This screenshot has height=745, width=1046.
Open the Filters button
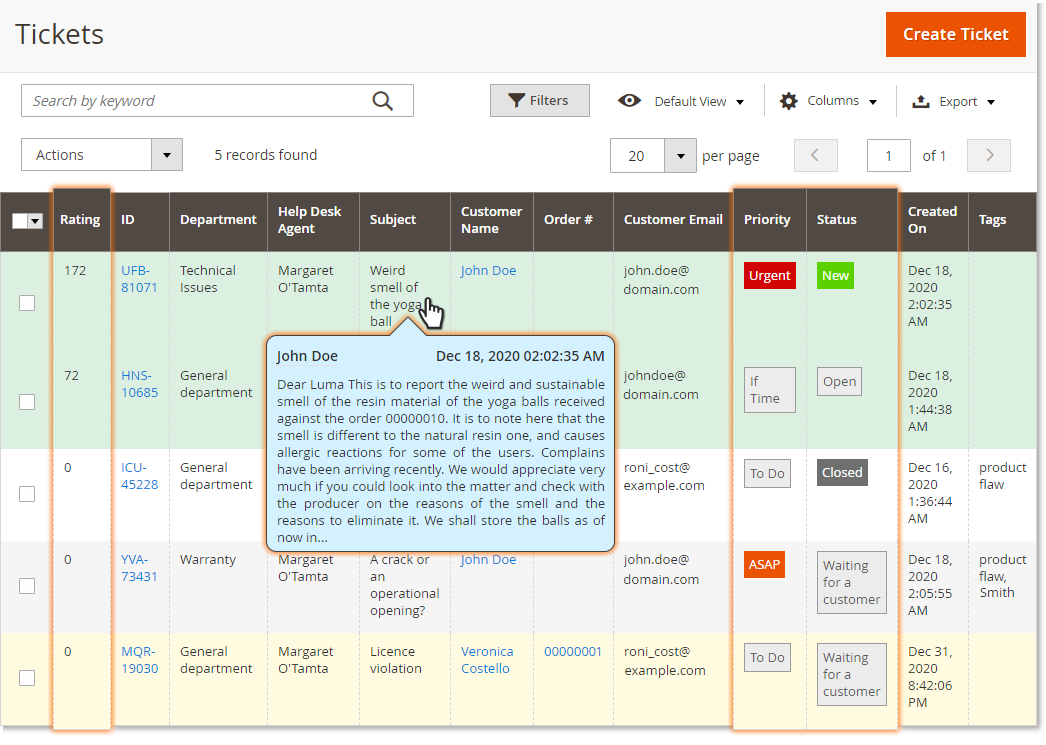(x=539, y=101)
